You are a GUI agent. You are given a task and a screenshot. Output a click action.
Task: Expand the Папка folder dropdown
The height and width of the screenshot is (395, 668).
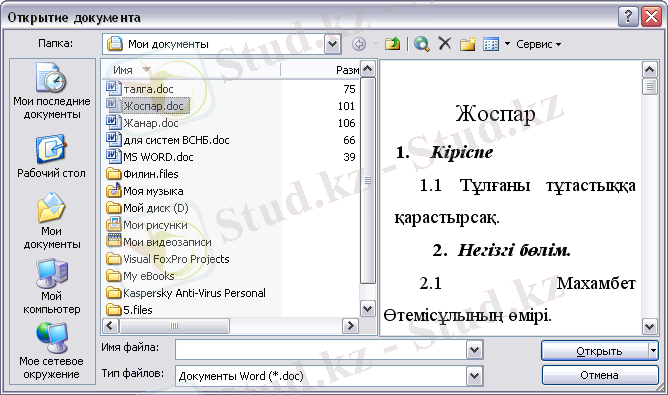pyautogui.click(x=333, y=44)
